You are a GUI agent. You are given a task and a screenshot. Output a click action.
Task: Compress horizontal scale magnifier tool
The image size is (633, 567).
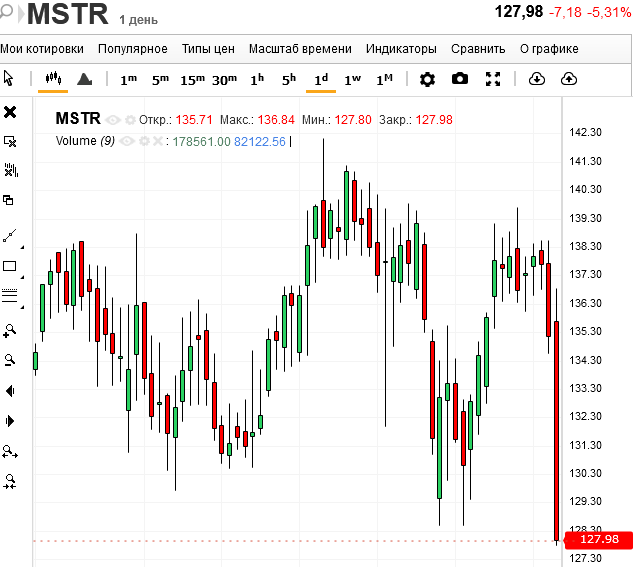10,481
